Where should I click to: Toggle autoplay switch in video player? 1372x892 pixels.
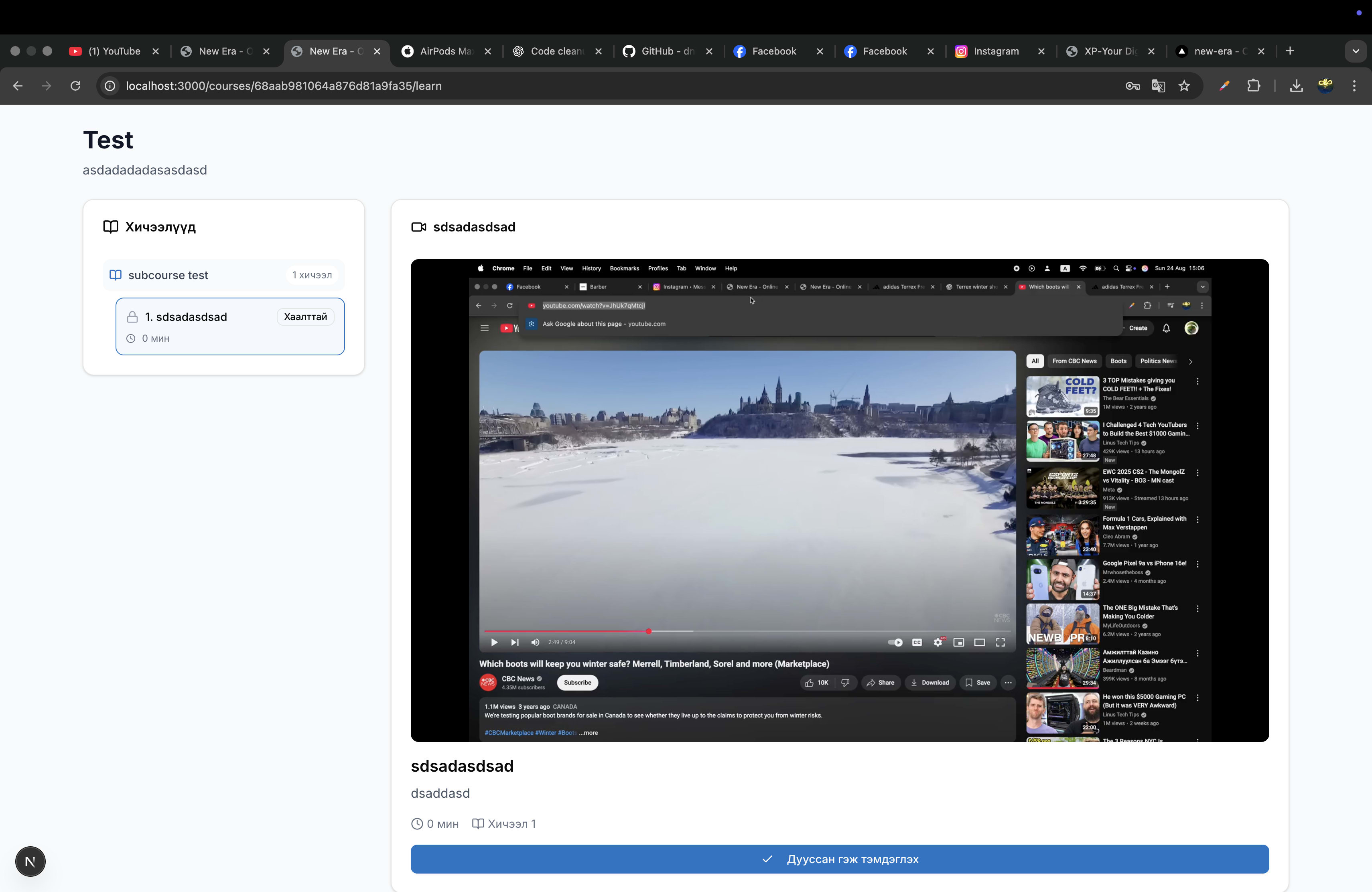click(x=895, y=642)
